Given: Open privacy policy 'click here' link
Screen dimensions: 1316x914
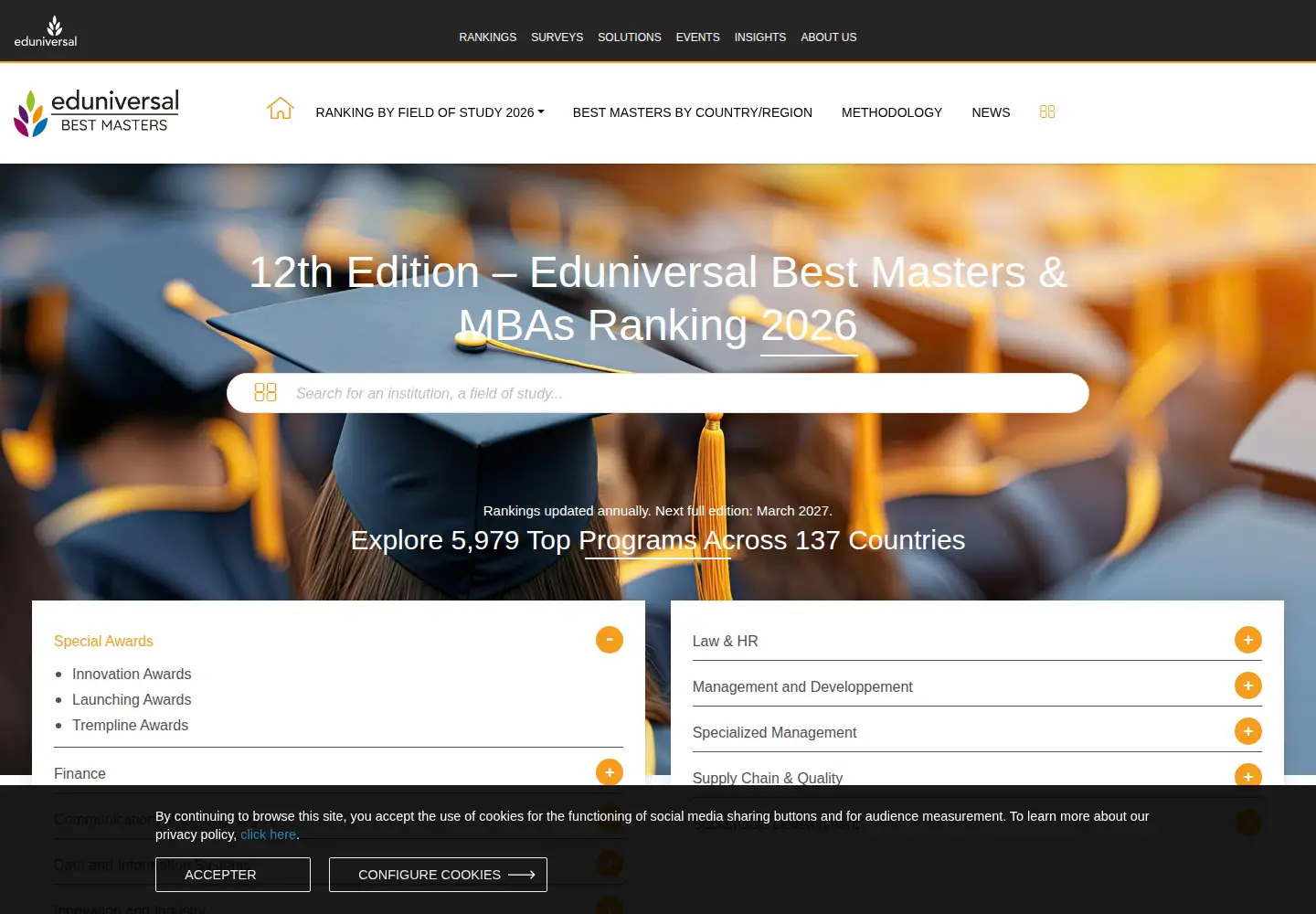Looking at the screenshot, I should point(268,834).
